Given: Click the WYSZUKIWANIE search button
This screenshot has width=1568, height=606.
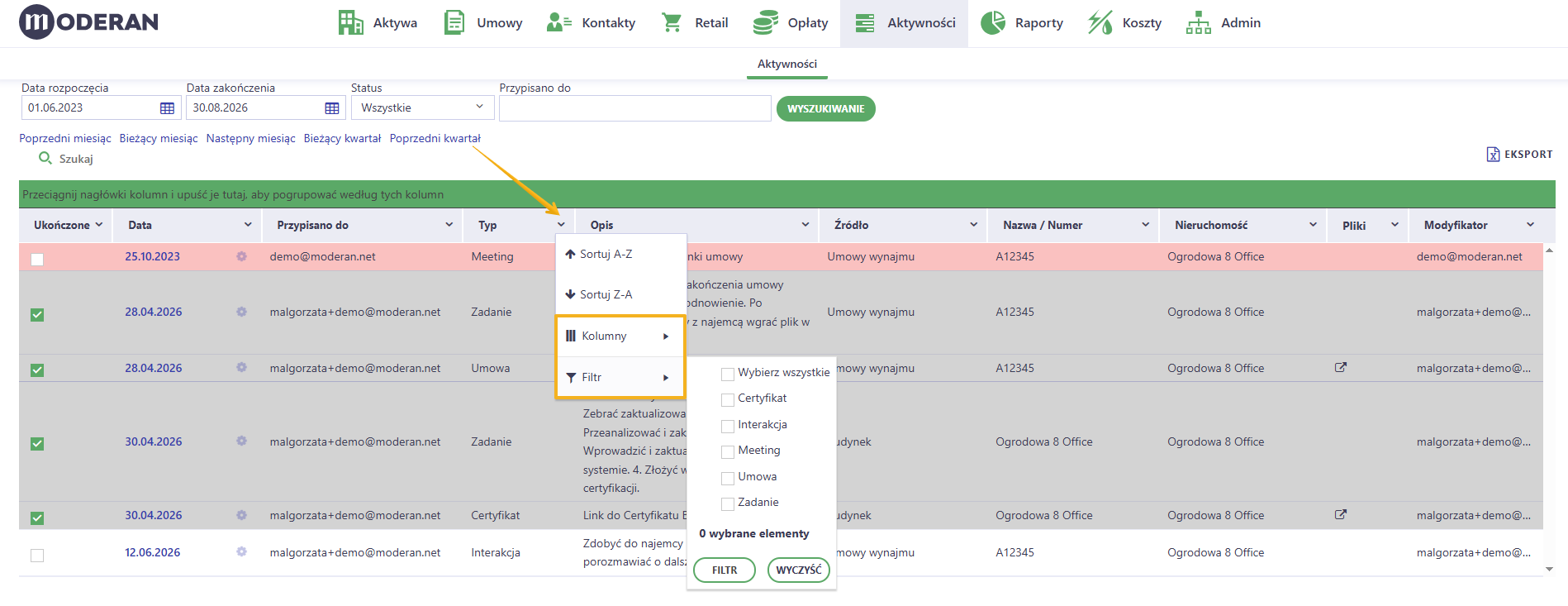Looking at the screenshot, I should coord(825,108).
